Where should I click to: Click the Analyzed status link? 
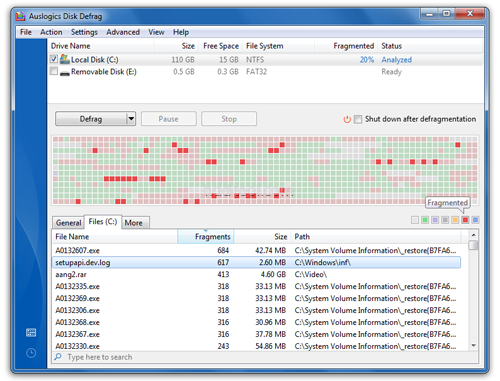[x=396, y=60]
